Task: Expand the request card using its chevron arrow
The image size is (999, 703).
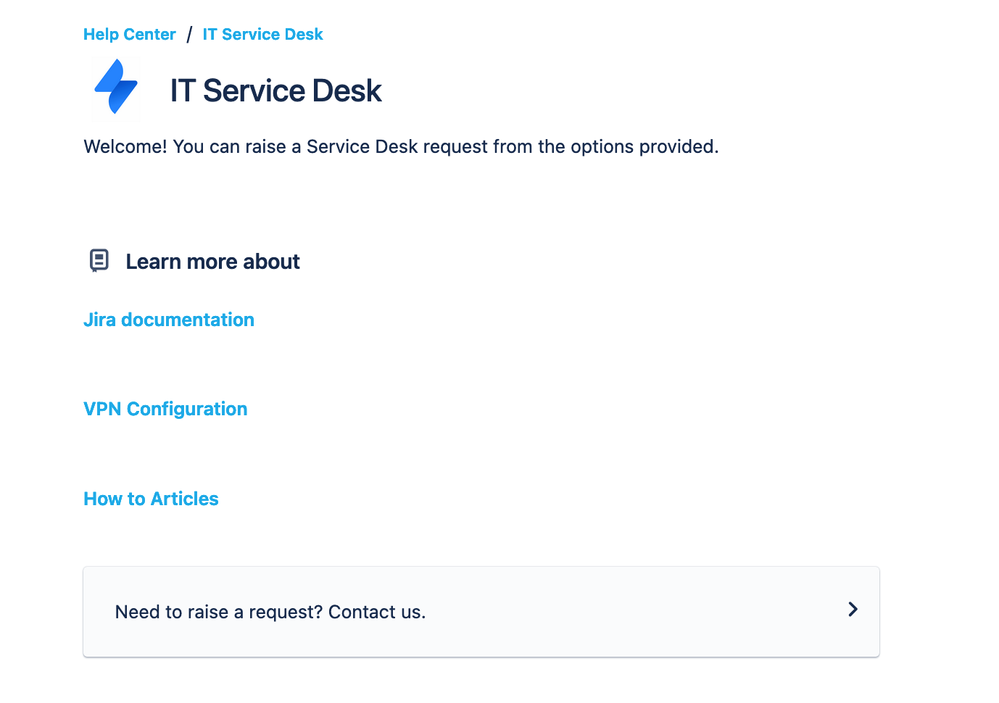Action: 852,609
